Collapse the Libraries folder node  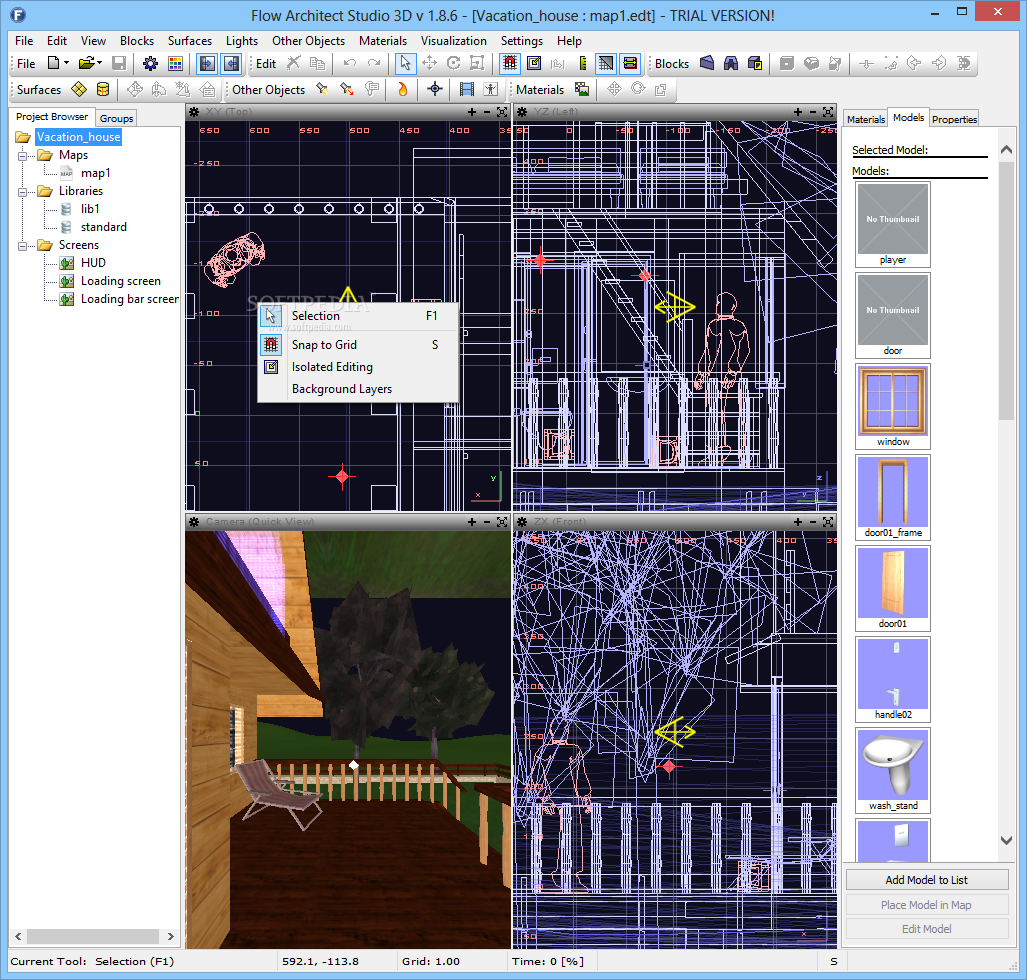22,191
